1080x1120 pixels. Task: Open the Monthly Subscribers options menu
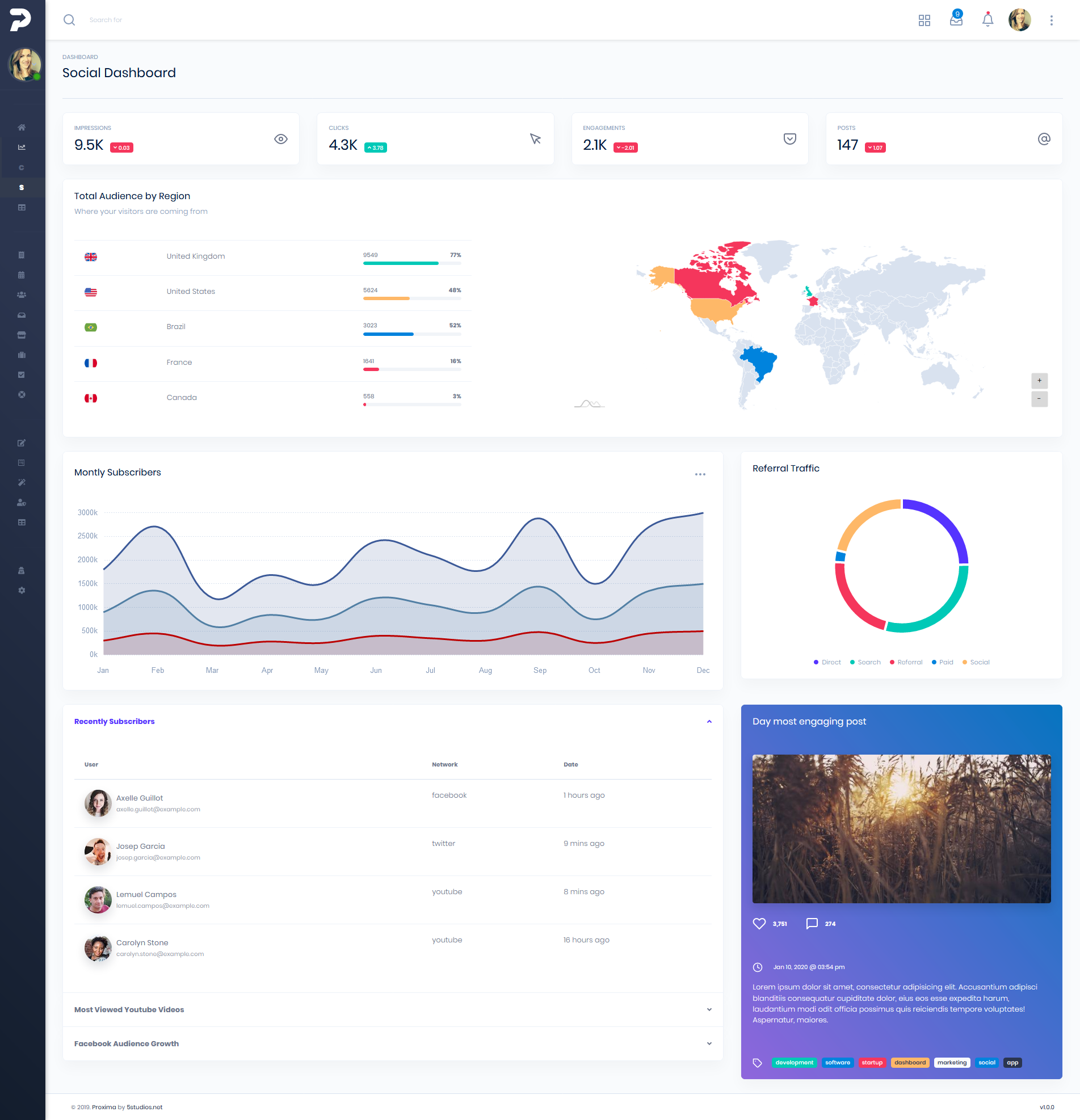point(700,474)
